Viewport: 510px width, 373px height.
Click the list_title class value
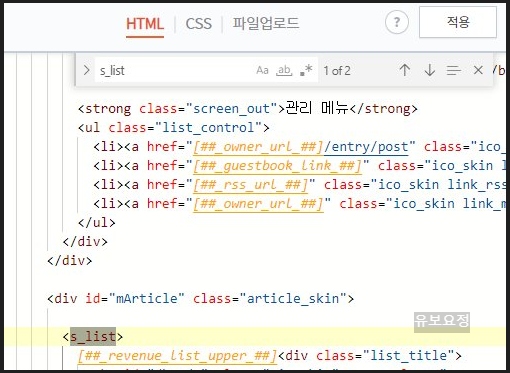[409, 356]
